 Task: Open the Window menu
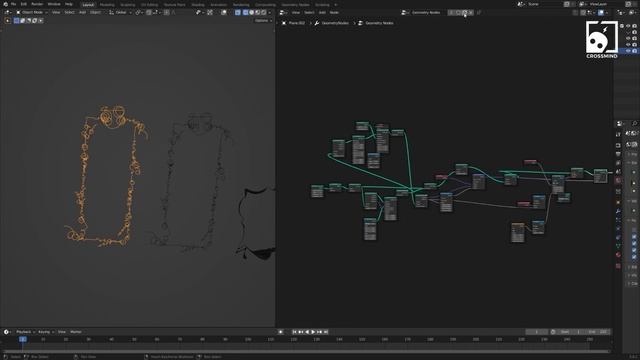54,4
